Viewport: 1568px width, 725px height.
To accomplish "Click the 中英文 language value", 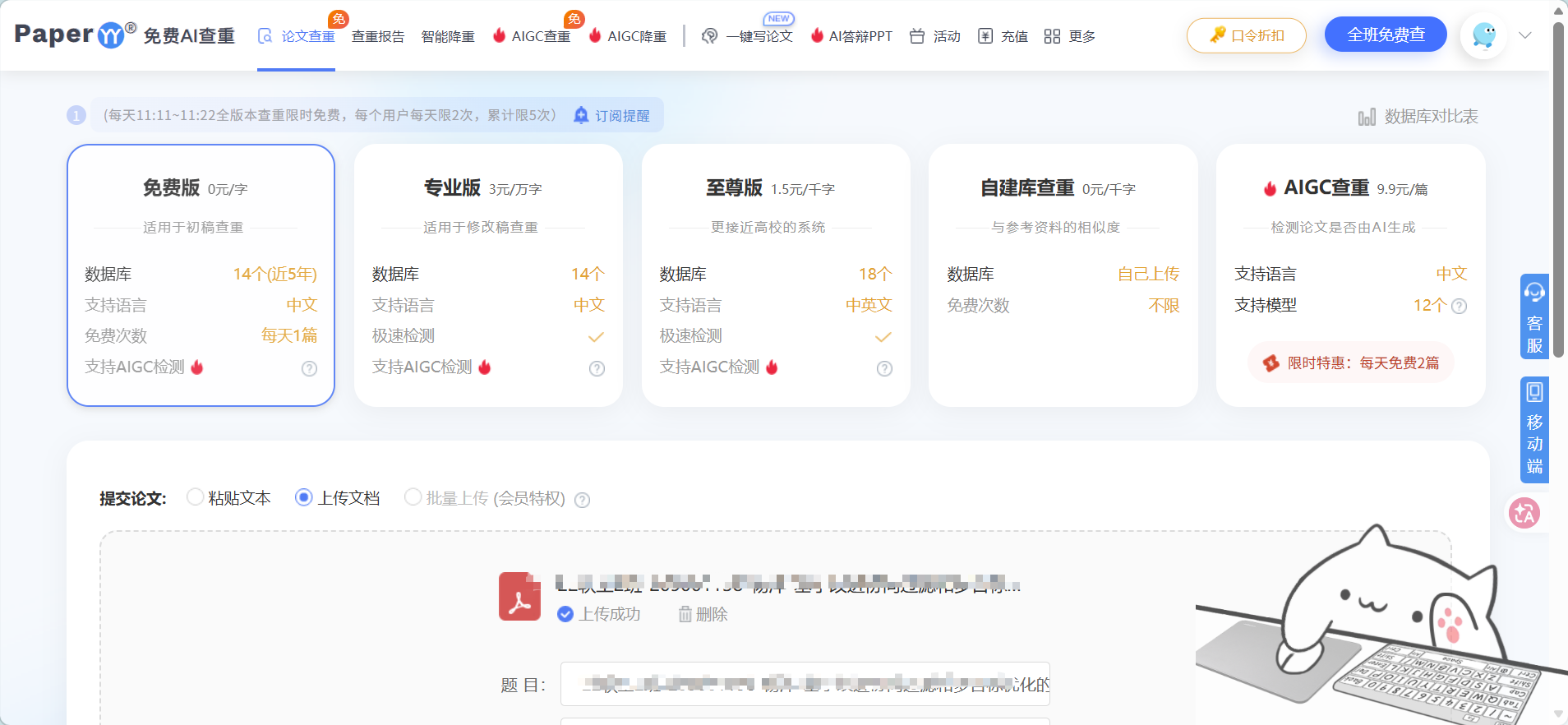I will (869, 305).
